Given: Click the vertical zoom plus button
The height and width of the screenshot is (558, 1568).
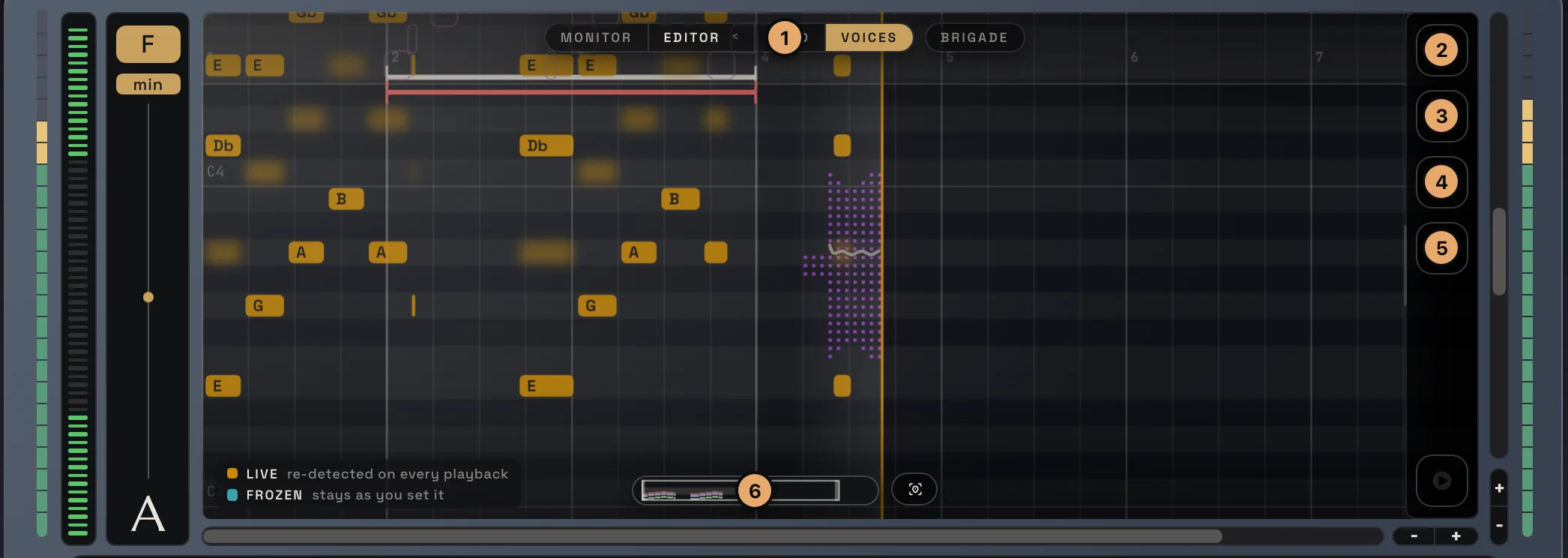Looking at the screenshot, I should [1499, 488].
